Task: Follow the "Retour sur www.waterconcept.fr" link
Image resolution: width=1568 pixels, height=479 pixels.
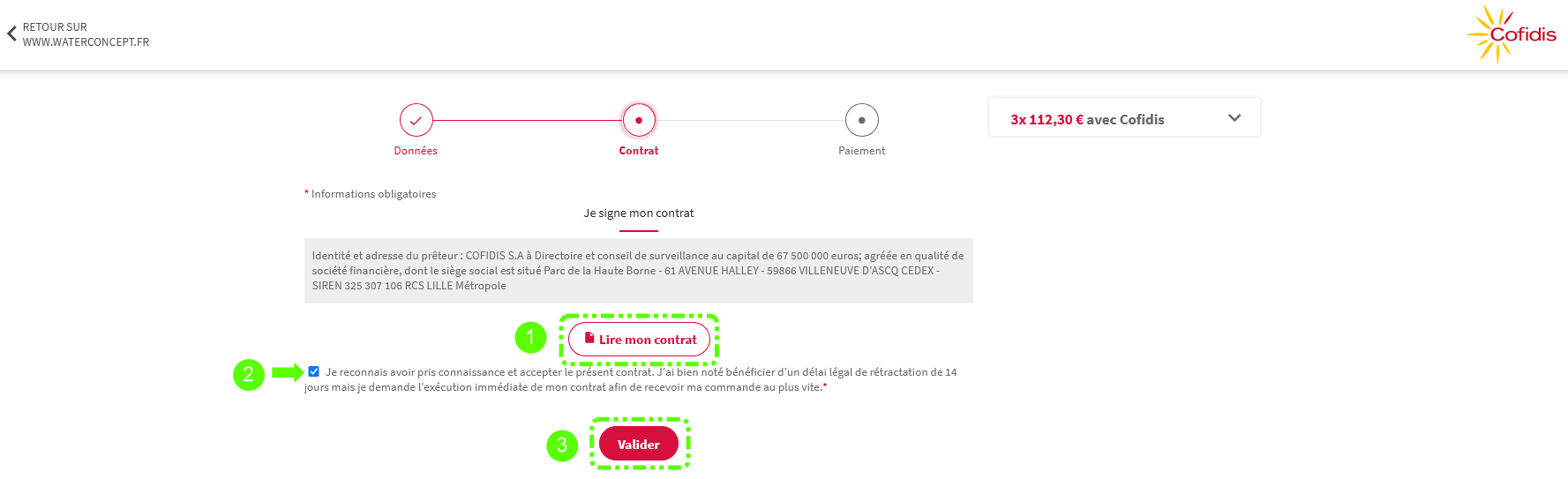Action: click(86, 34)
